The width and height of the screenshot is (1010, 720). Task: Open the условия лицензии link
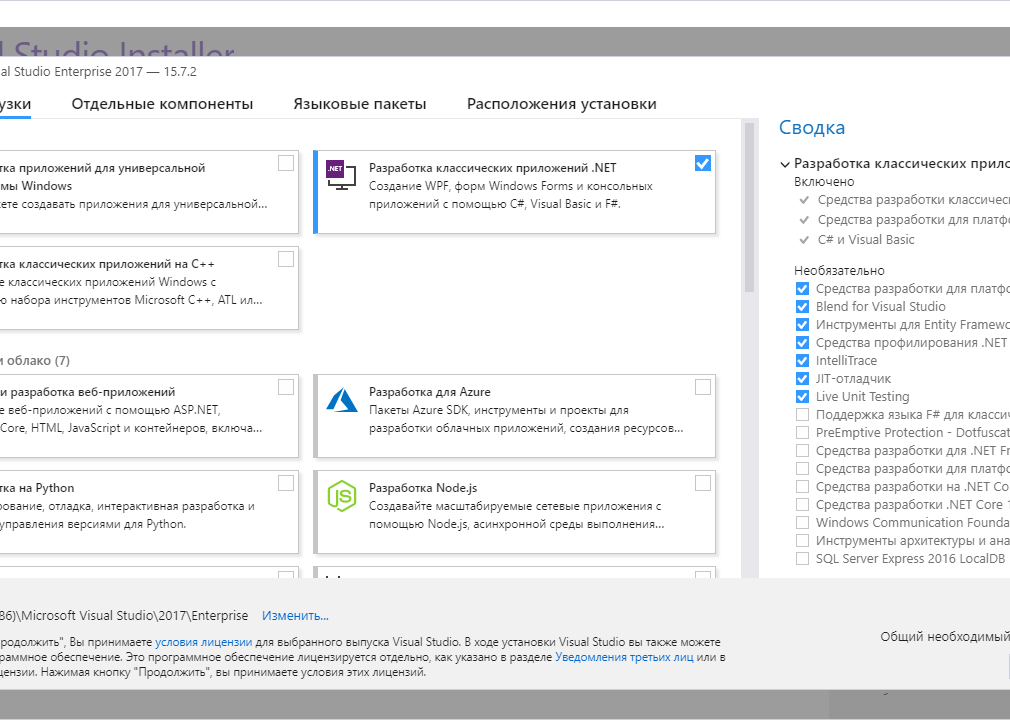(204, 642)
